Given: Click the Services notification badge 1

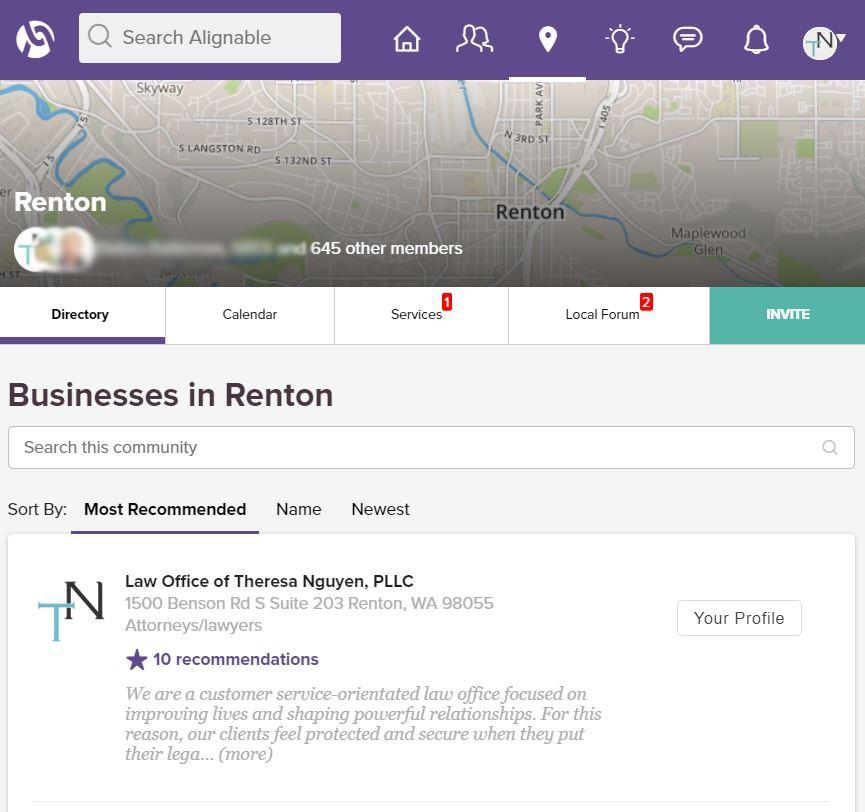Looking at the screenshot, I should [x=447, y=302].
